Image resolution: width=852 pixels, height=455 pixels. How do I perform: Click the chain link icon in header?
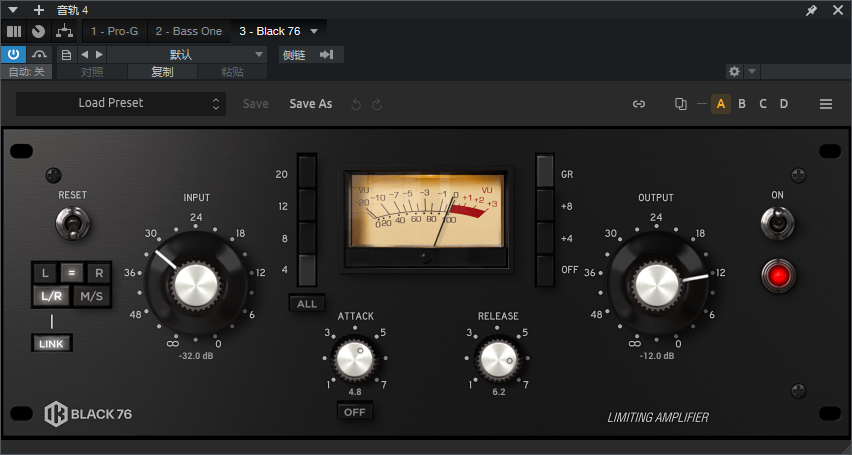click(639, 104)
